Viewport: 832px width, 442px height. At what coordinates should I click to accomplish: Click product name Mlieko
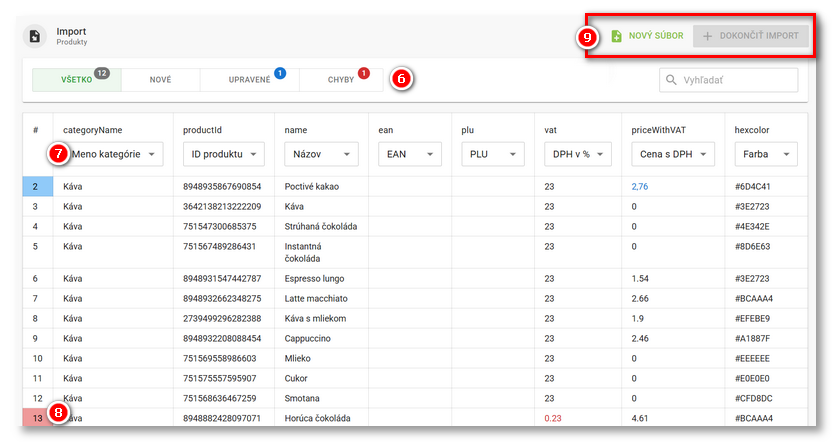297,358
